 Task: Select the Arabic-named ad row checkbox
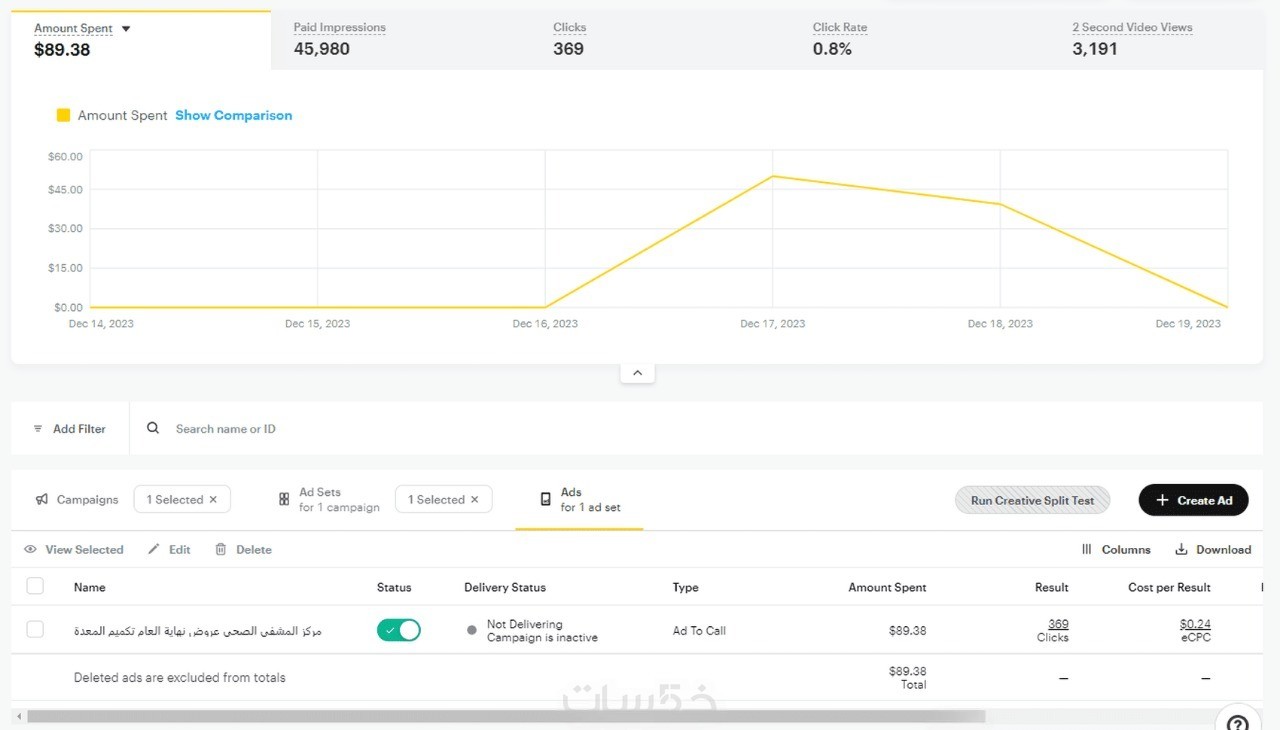[x=35, y=629]
